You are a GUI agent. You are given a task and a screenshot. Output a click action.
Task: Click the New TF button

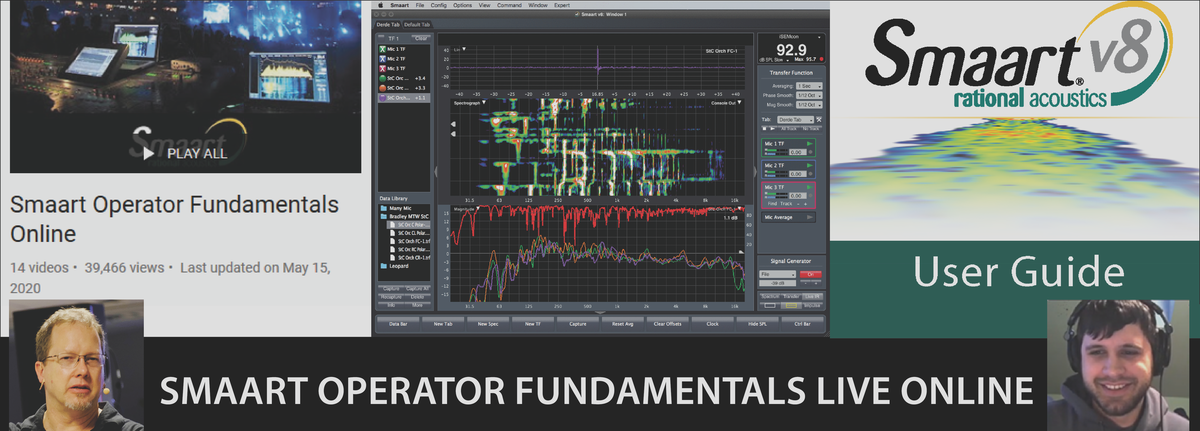coord(533,324)
